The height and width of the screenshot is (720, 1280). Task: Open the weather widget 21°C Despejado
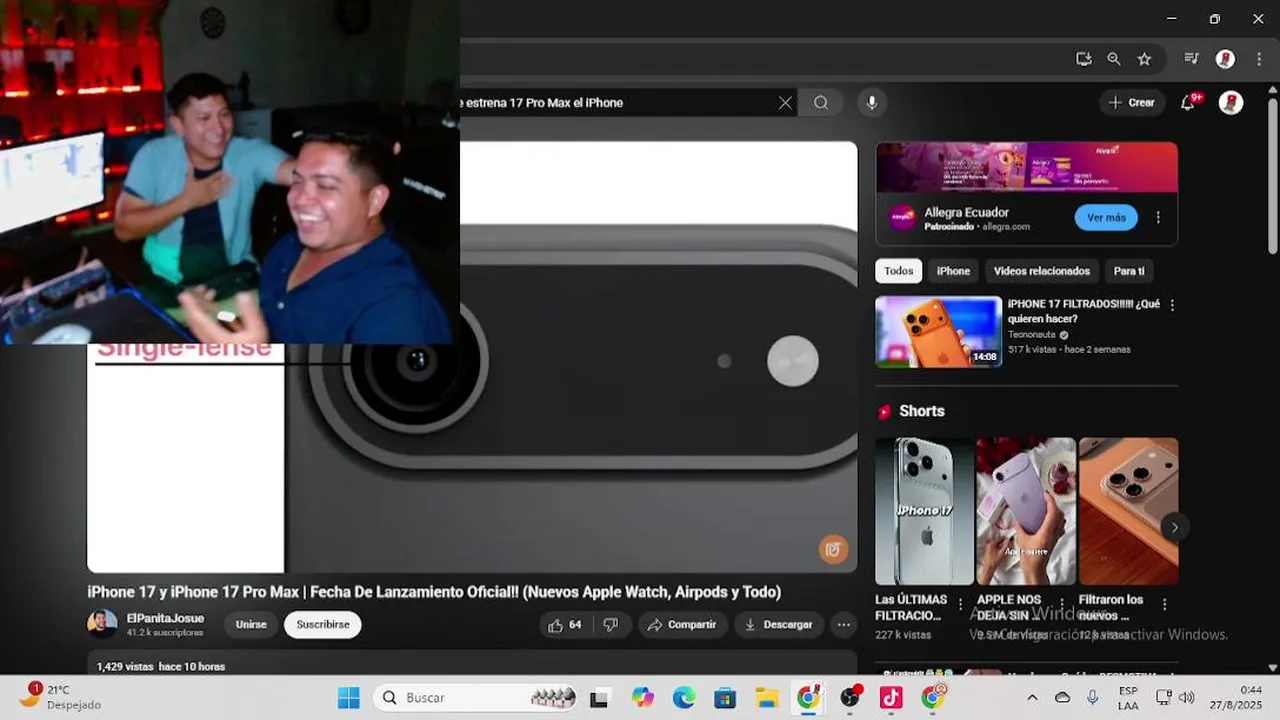[60, 697]
